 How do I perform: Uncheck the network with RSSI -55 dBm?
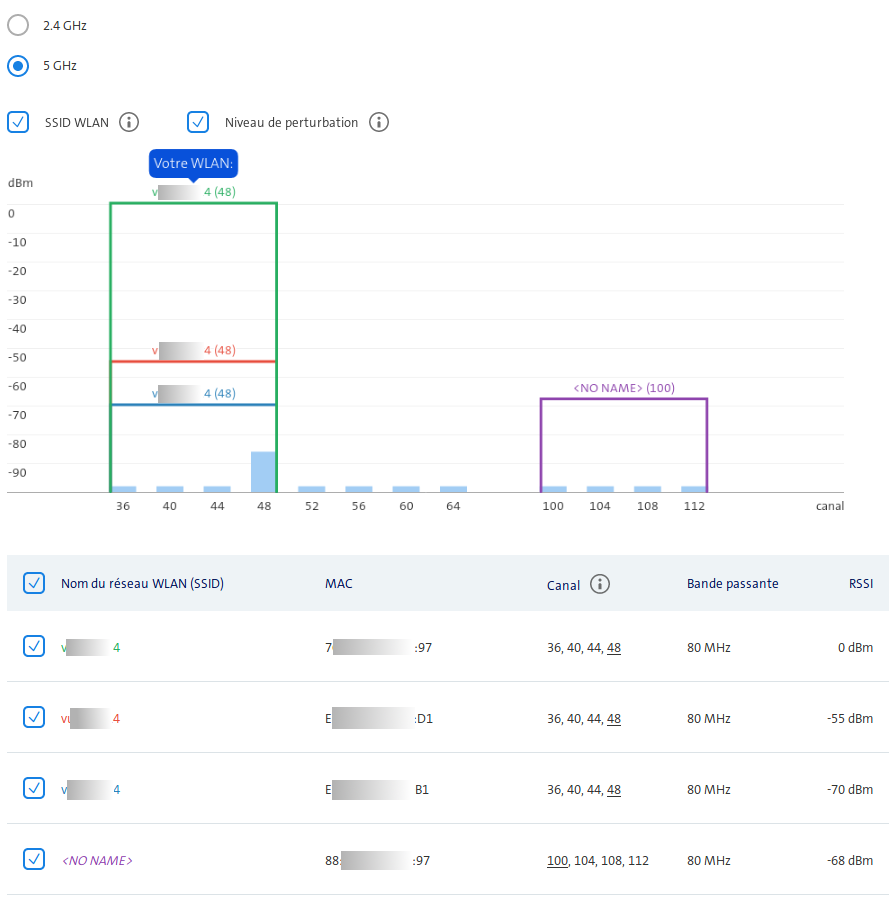pyautogui.click(x=33, y=718)
